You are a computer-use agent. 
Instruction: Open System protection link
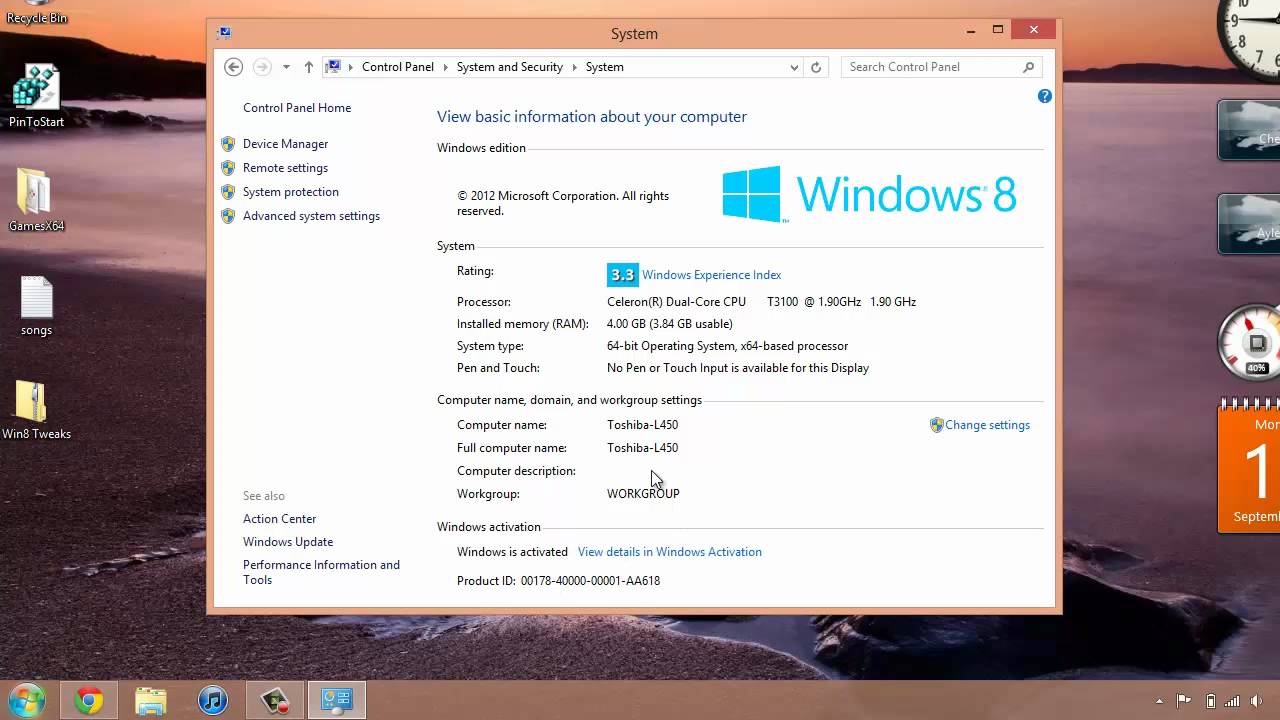[291, 192]
